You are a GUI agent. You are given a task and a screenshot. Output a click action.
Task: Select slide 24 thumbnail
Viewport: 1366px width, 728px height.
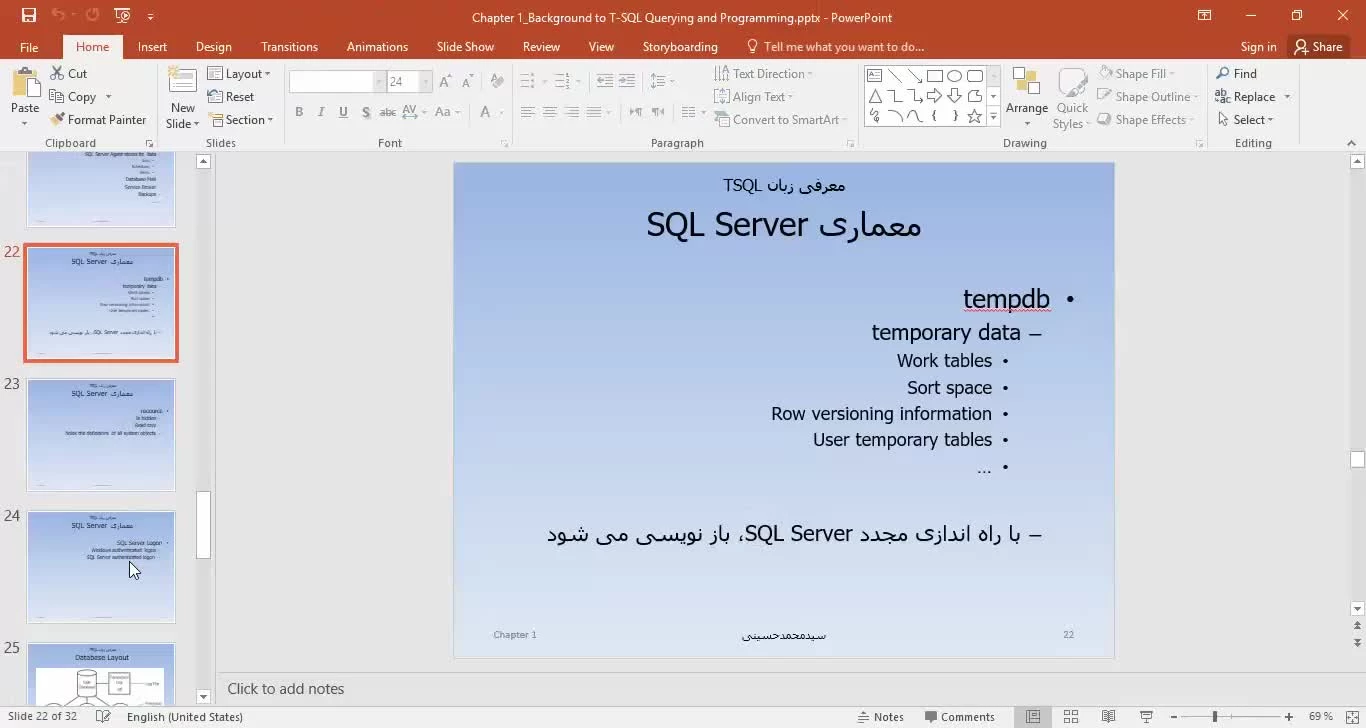pos(101,567)
